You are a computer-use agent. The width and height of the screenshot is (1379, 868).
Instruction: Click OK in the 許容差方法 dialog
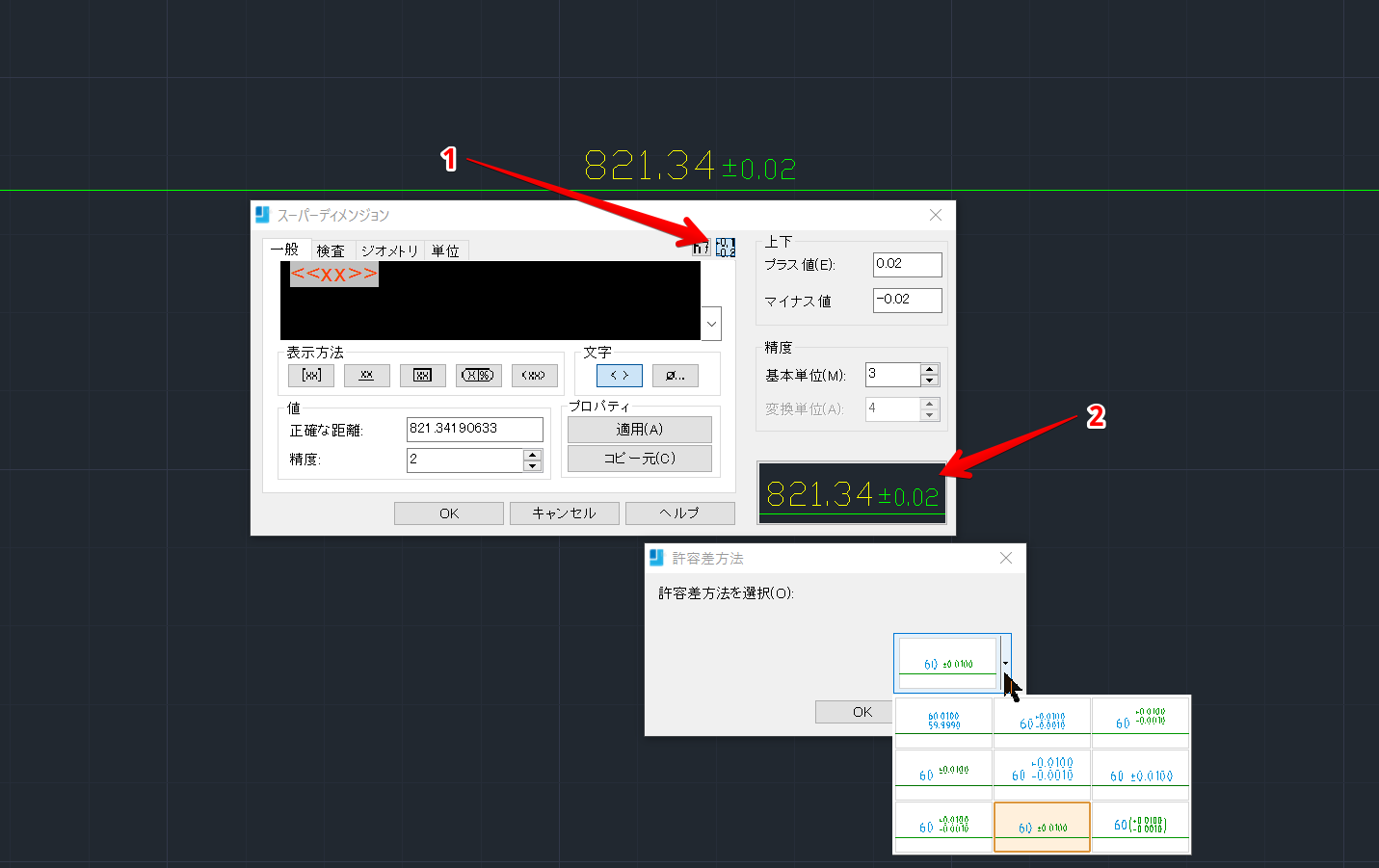[854, 712]
